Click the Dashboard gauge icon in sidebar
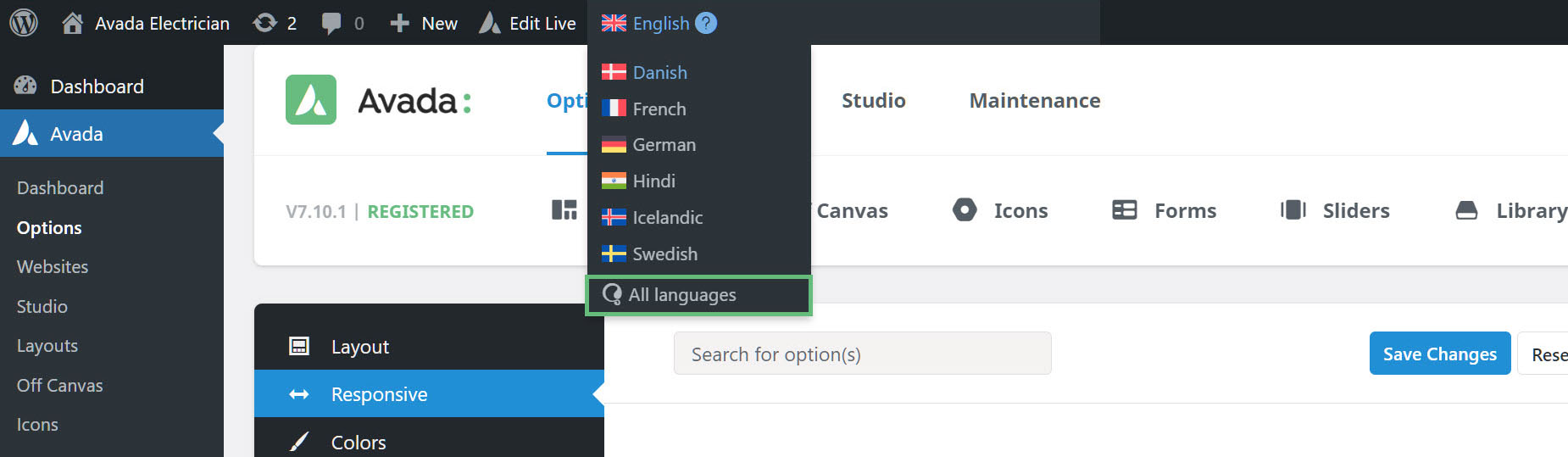 25,86
